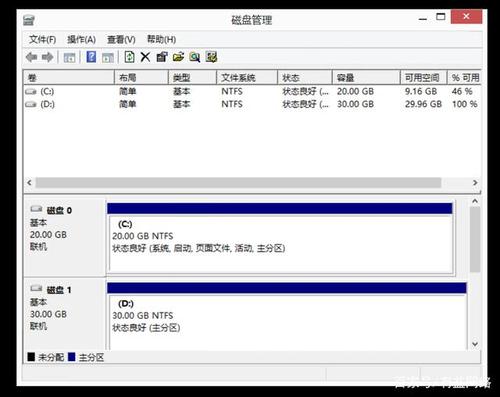Viewport: 500px width, 397px height.
Task: Open the 帮助(H) menu
Action: click(161, 40)
